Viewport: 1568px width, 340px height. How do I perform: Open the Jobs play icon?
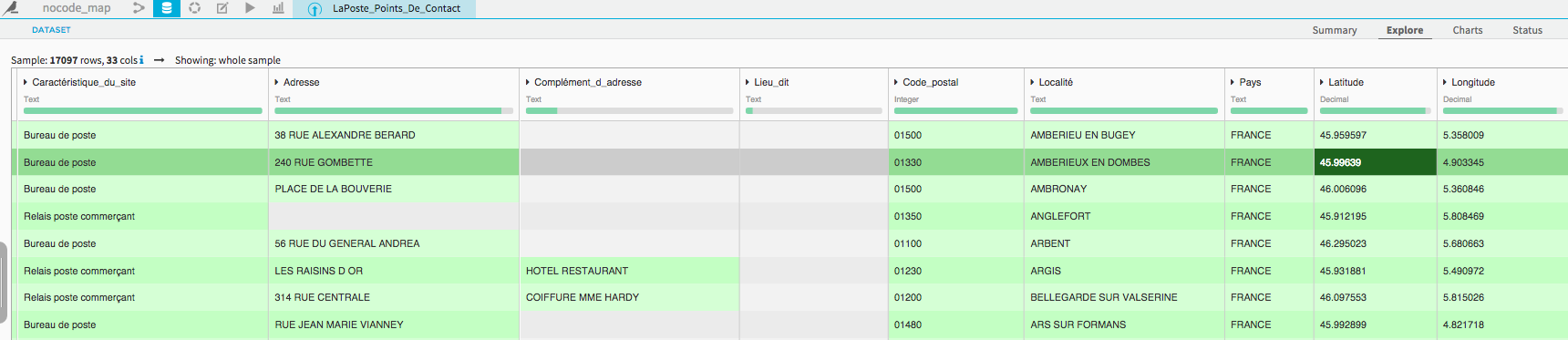click(250, 8)
